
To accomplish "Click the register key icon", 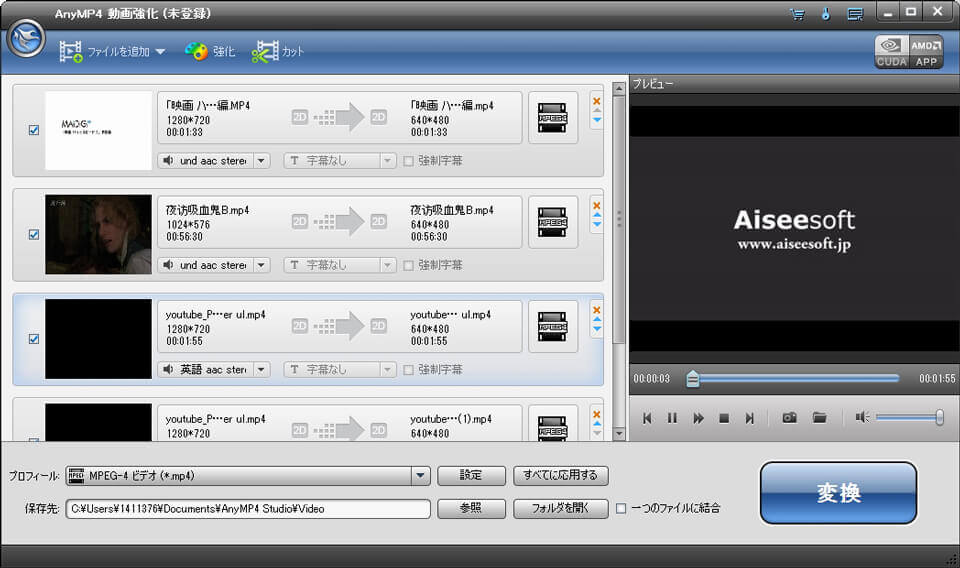I will coord(826,13).
